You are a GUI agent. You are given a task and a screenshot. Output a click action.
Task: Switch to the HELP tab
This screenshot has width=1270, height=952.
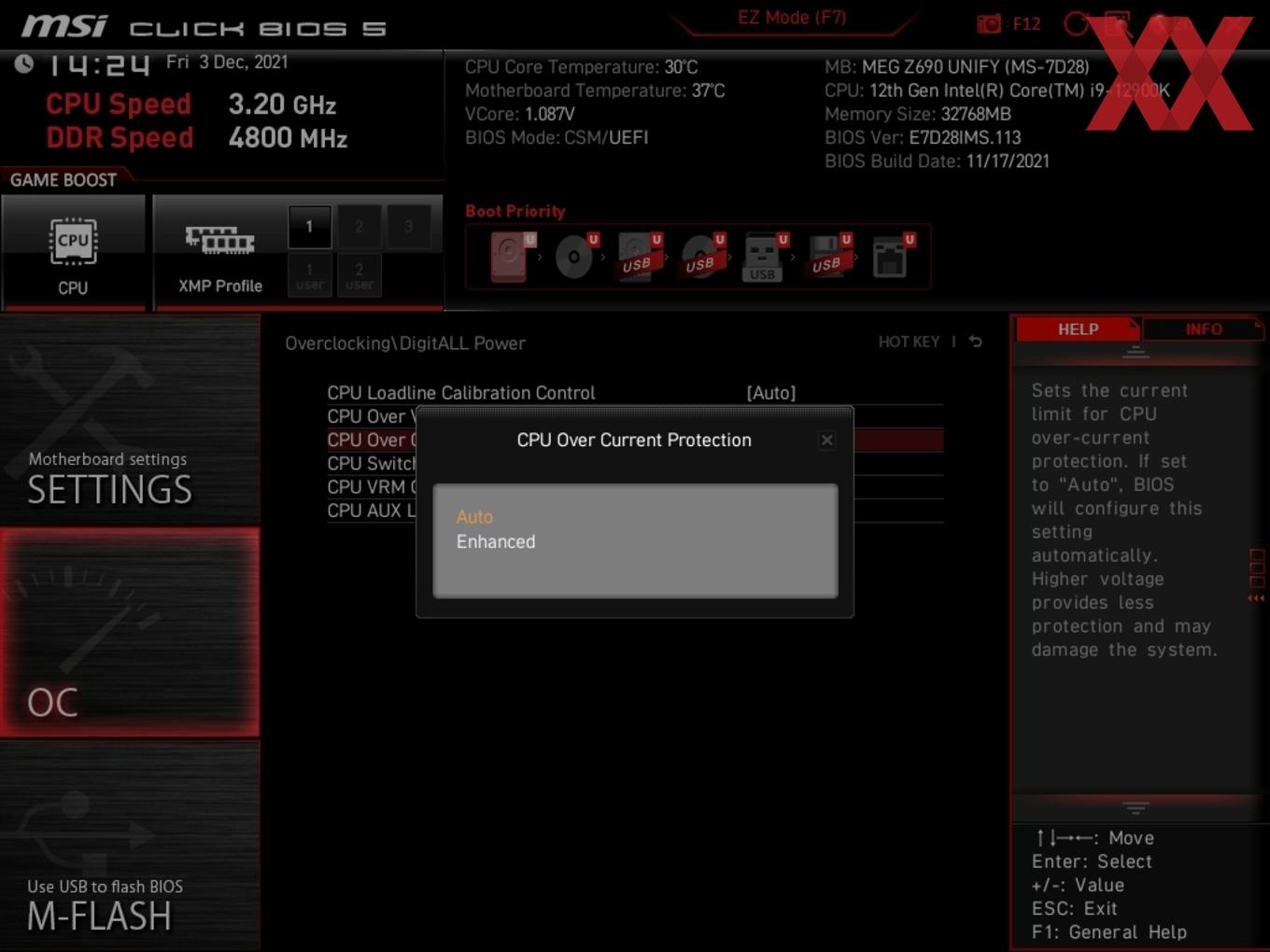click(x=1078, y=329)
